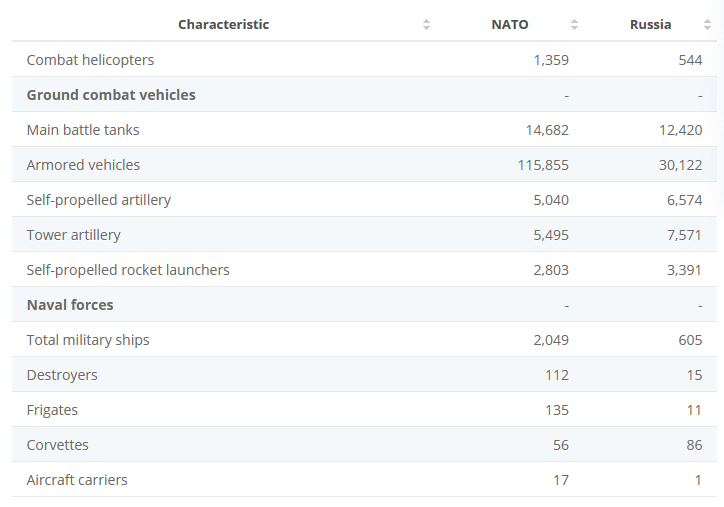Select the Corvettes row label
This screenshot has width=724, height=507.
pyautogui.click(x=57, y=445)
